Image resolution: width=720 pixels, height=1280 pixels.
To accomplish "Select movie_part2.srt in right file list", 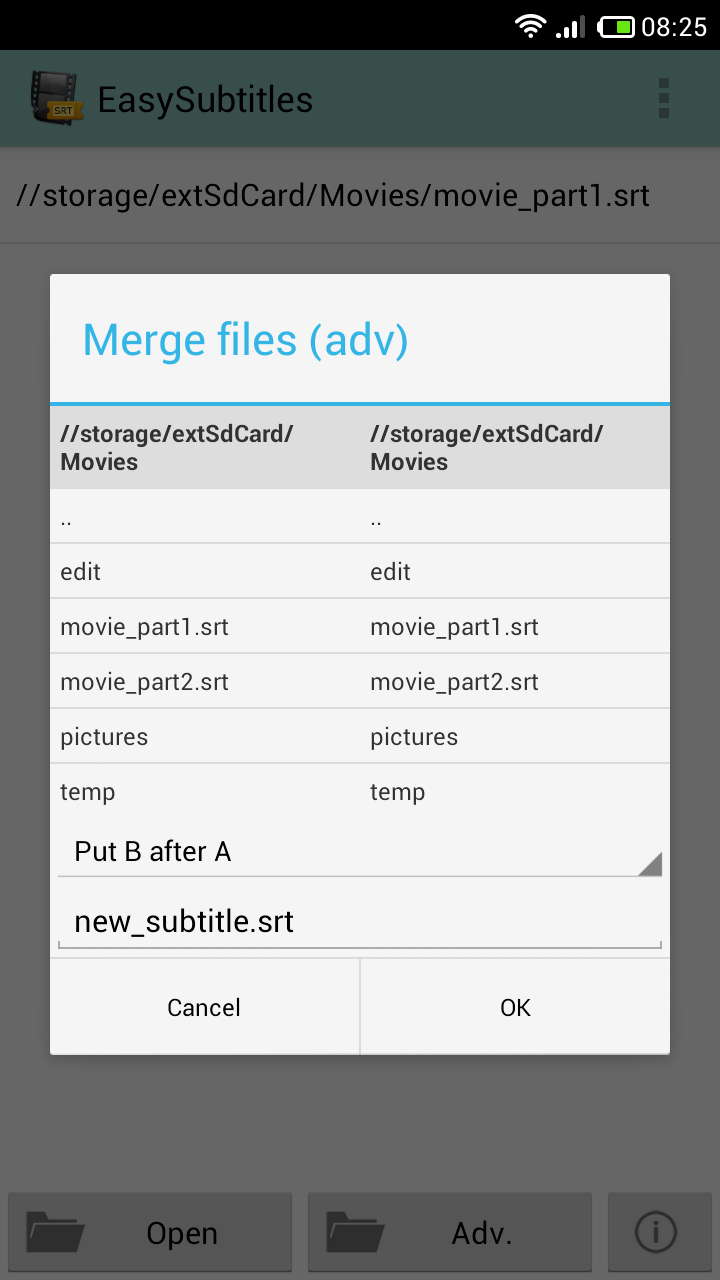I will click(x=455, y=682).
